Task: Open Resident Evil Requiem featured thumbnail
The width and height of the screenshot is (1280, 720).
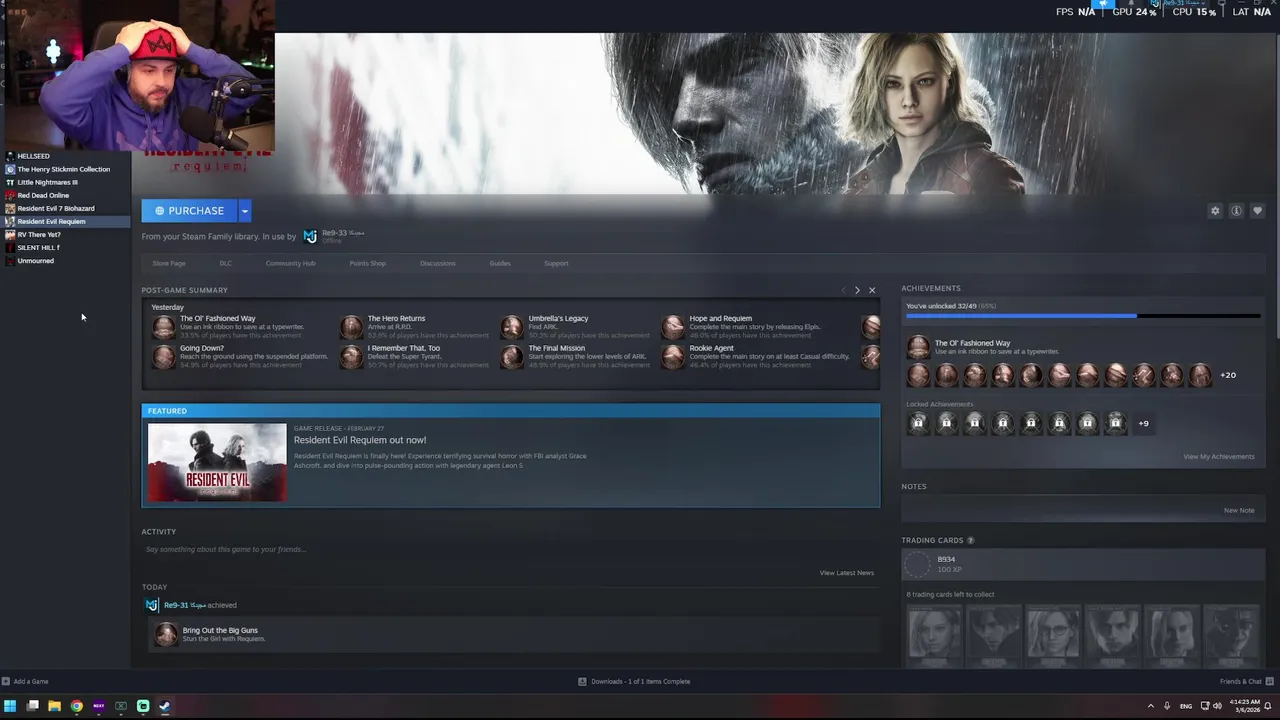Action: click(x=217, y=462)
